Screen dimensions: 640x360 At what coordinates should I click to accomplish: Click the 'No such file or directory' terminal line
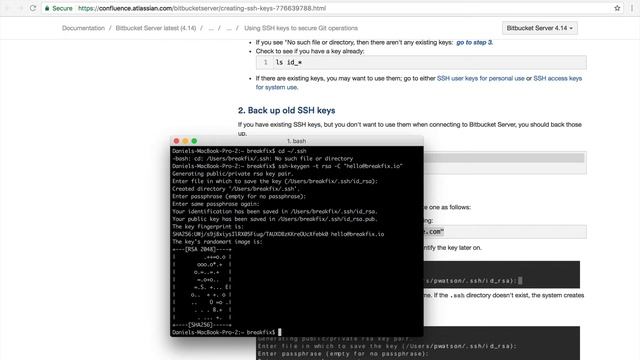(262, 159)
